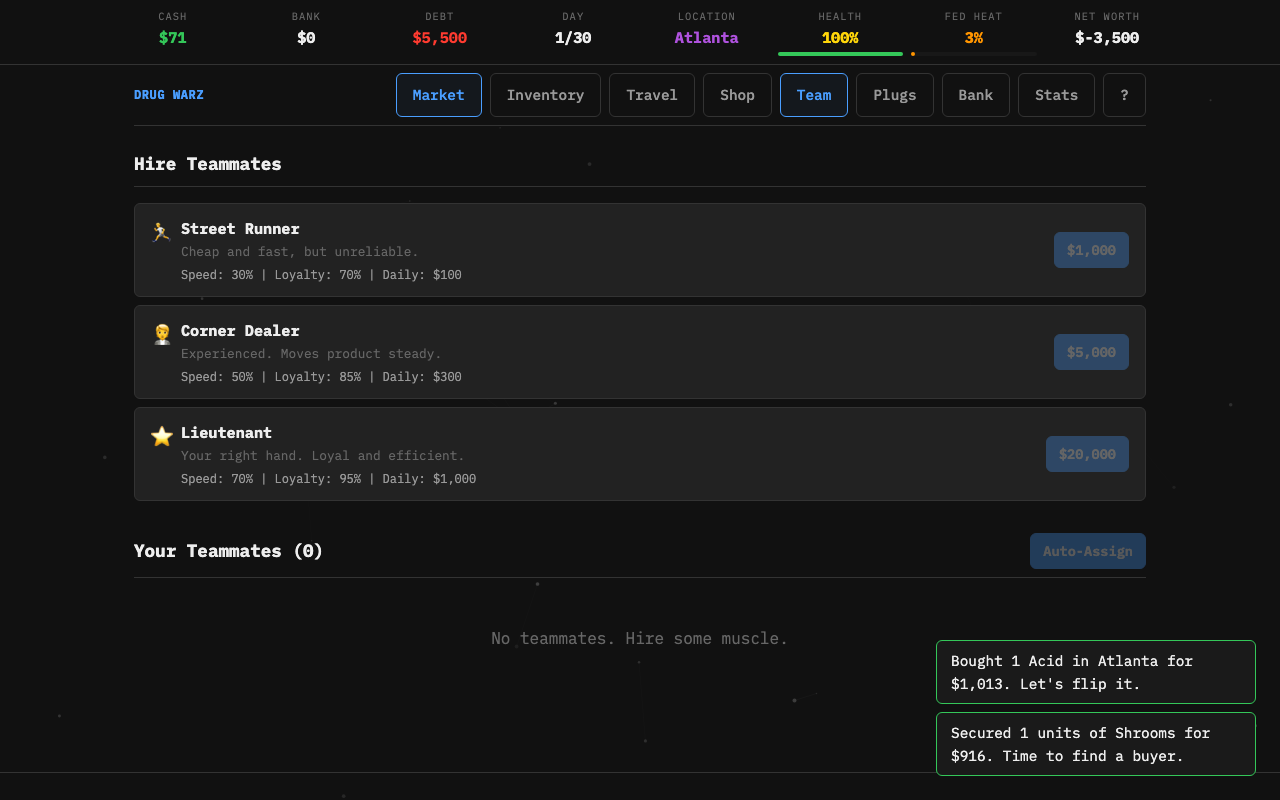This screenshot has height=800, width=1280.
Task: Open the help question mark panel
Action: tap(1124, 94)
